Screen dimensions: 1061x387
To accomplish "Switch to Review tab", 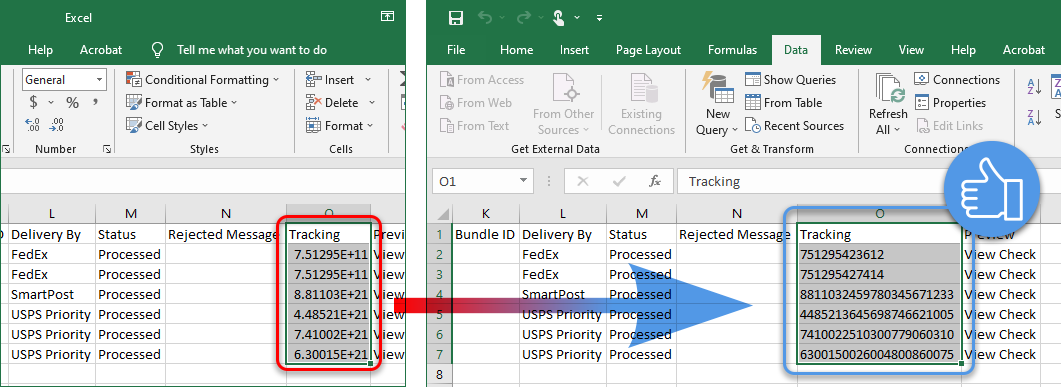I will (x=853, y=50).
